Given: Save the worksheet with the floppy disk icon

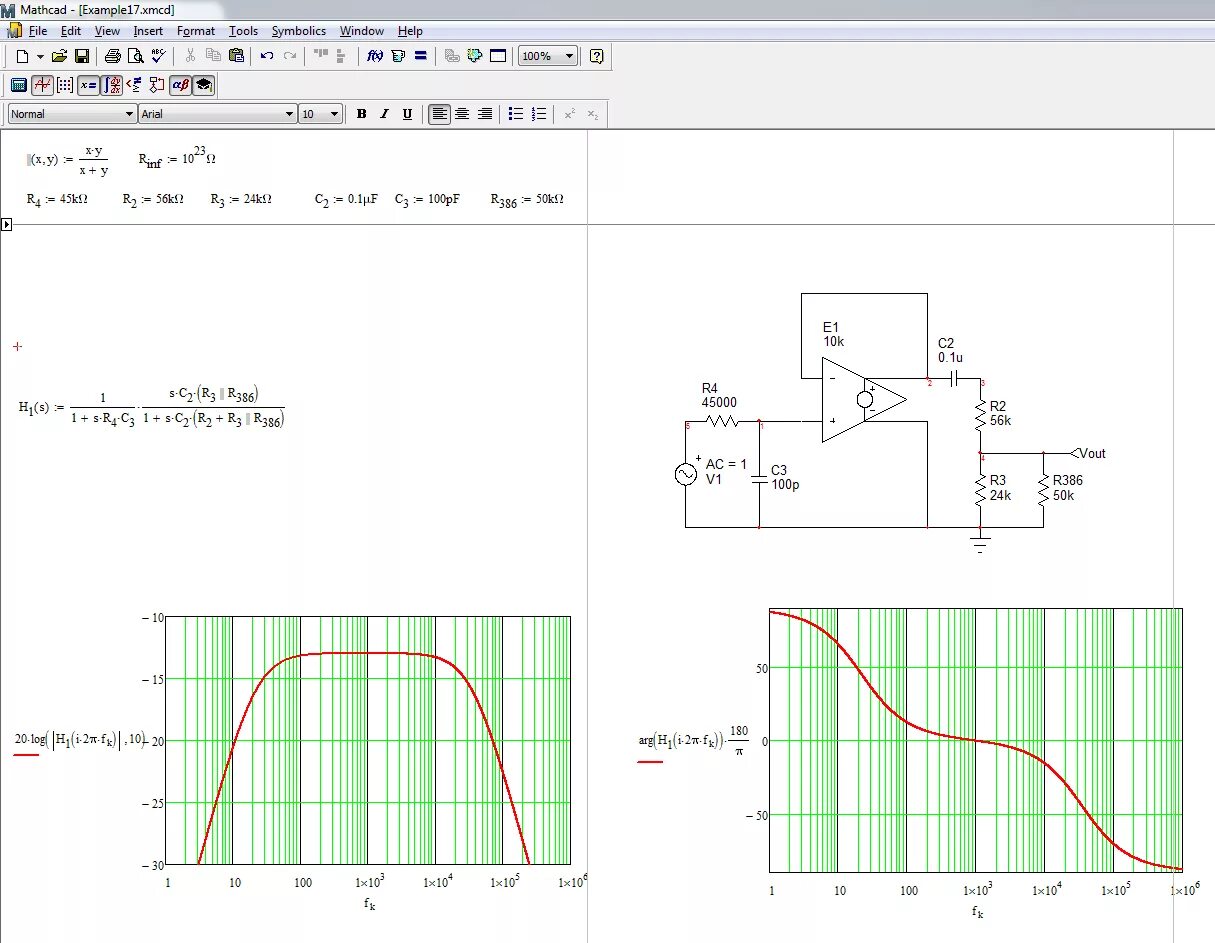Looking at the screenshot, I should [82, 56].
